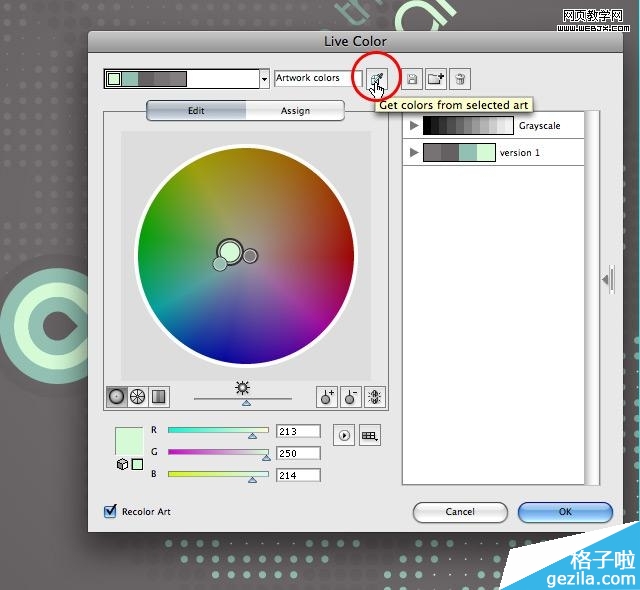The width and height of the screenshot is (640, 590).
Task: Click the add color tool icon
Action: point(327,397)
